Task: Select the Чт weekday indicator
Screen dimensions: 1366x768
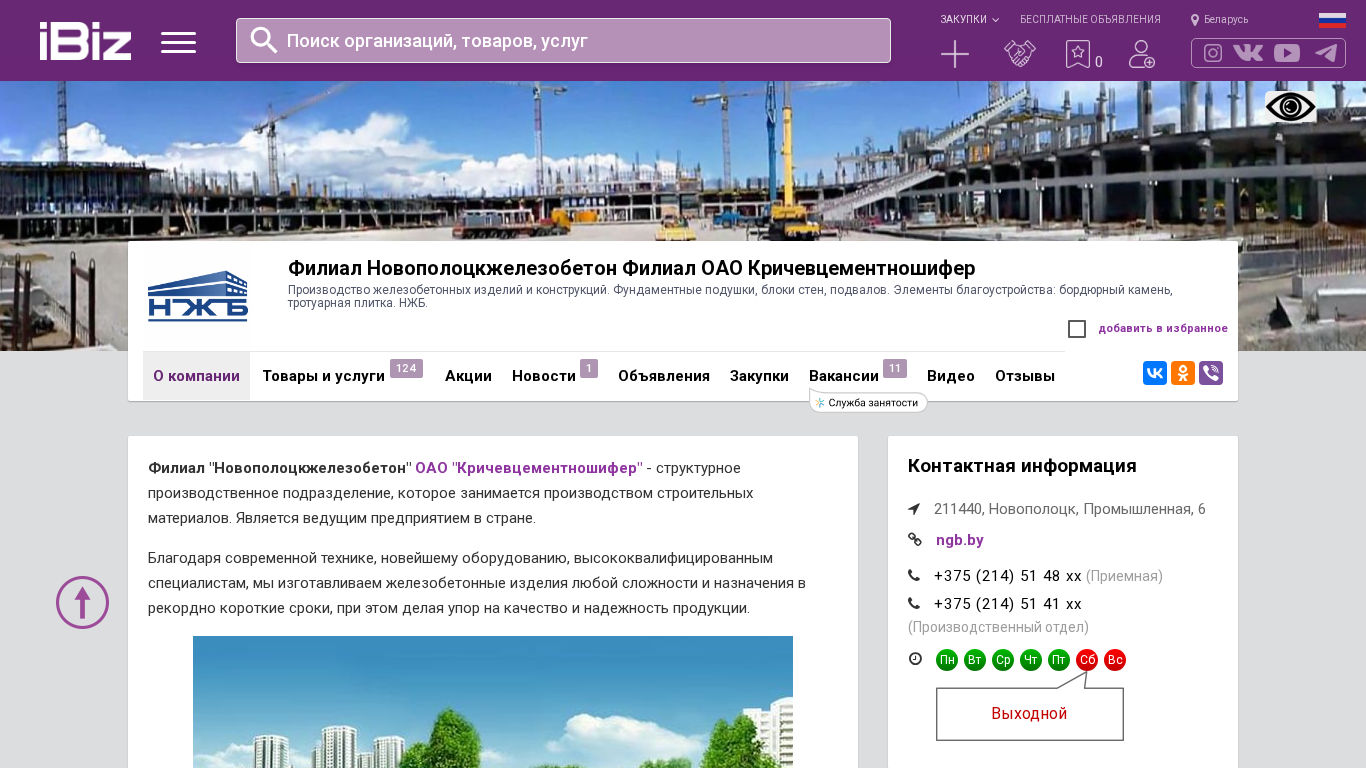Action: point(1031,660)
